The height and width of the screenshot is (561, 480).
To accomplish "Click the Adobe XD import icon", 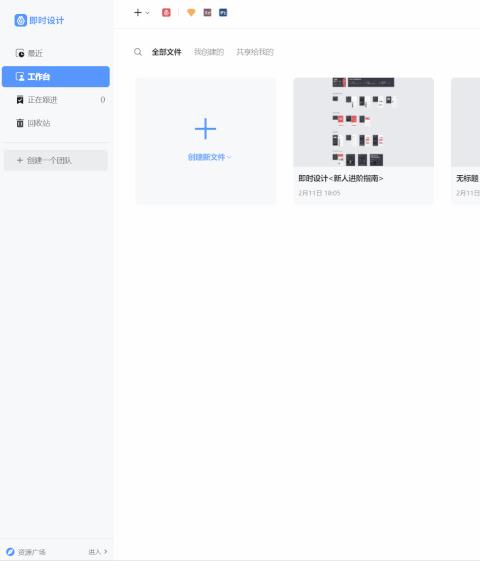I will click(x=207, y=13).
